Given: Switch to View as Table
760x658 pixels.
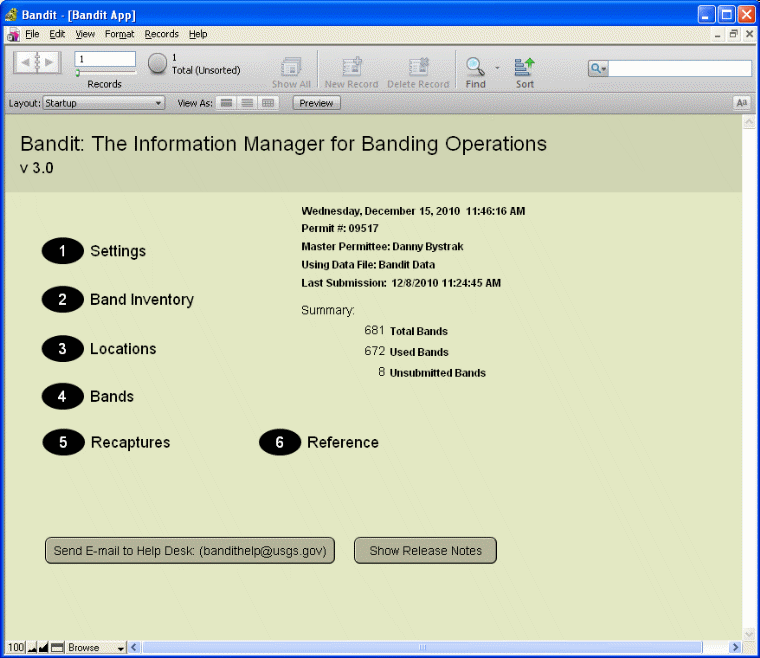Looking at the screenshot, I should tap(268, 103).
